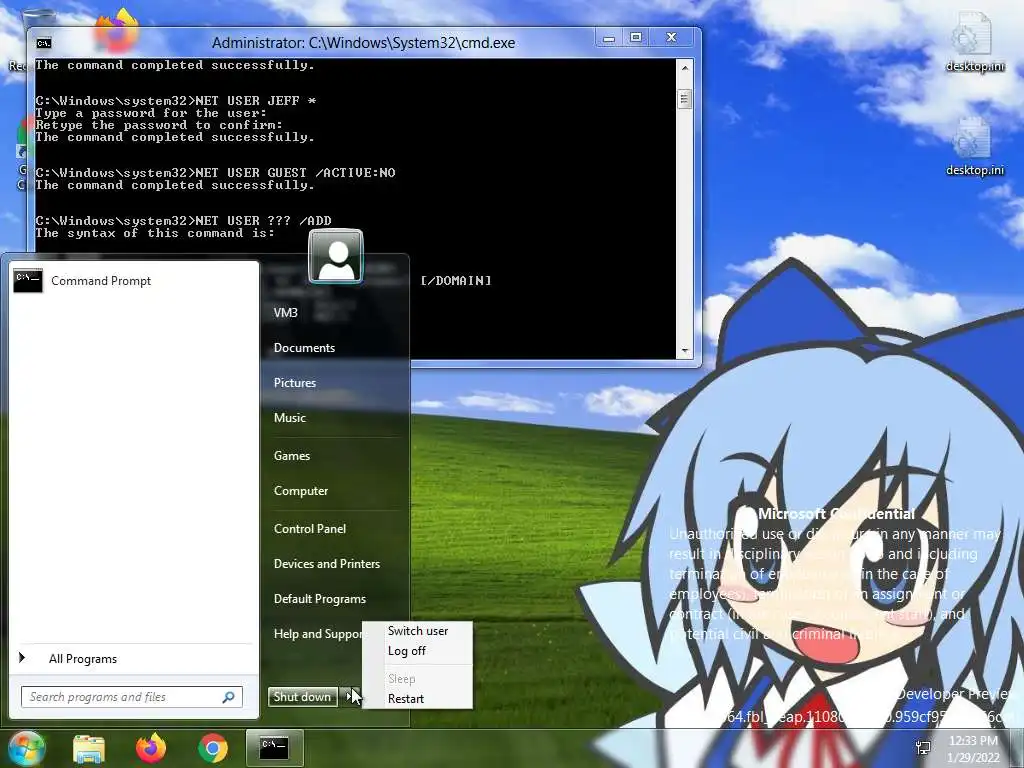
Task: Open Default Programs from the Start menu
Action: [320, 599]
